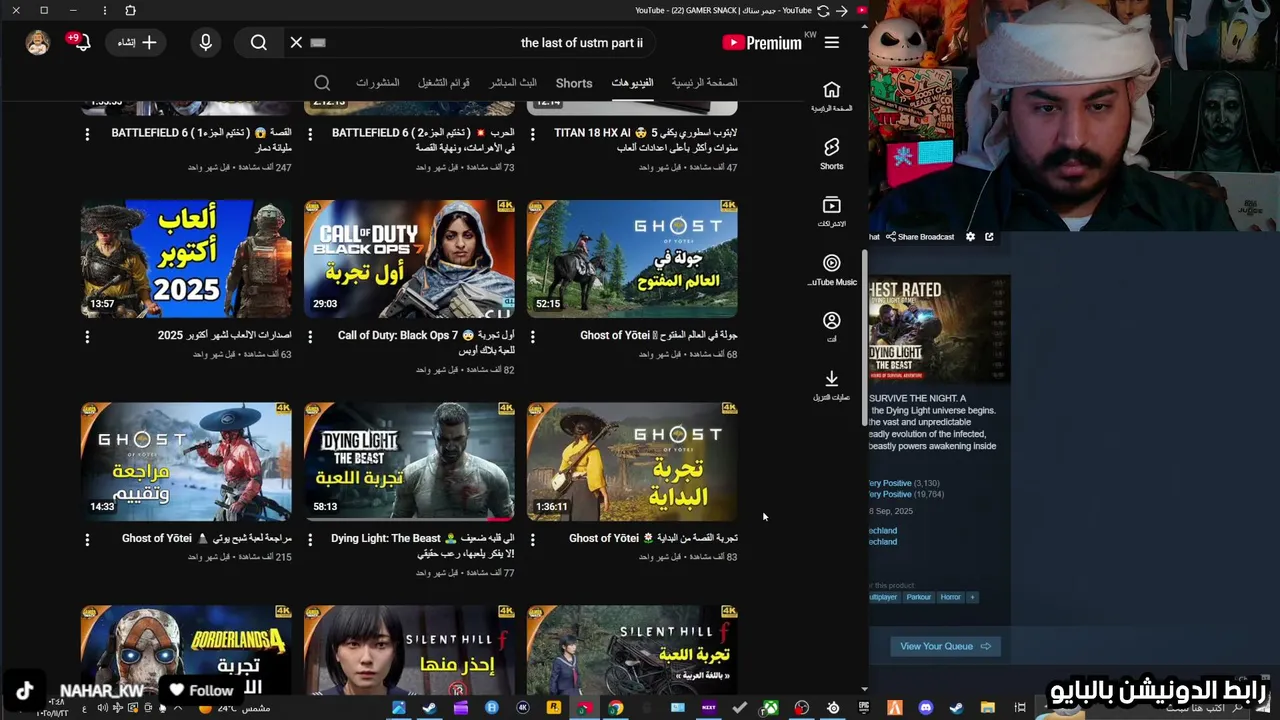
Task: Open the Create (إنشاء) button
Action: (136, 42)
